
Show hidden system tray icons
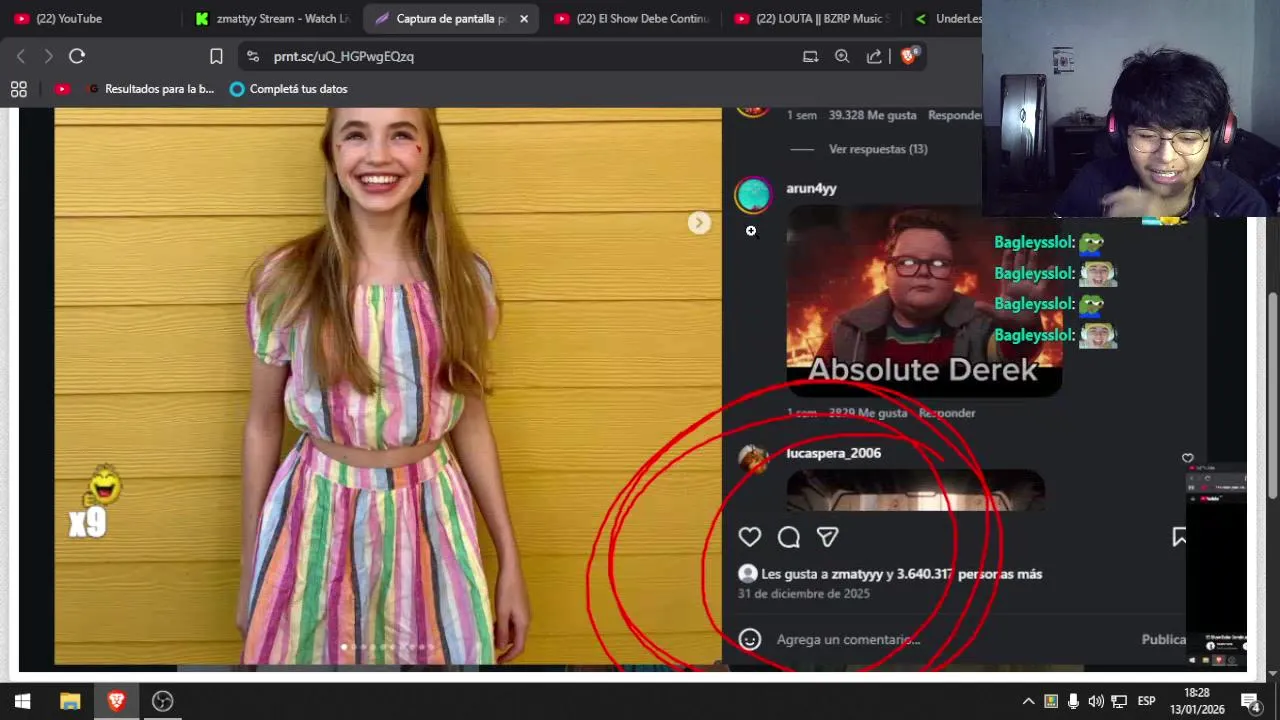1028,701
